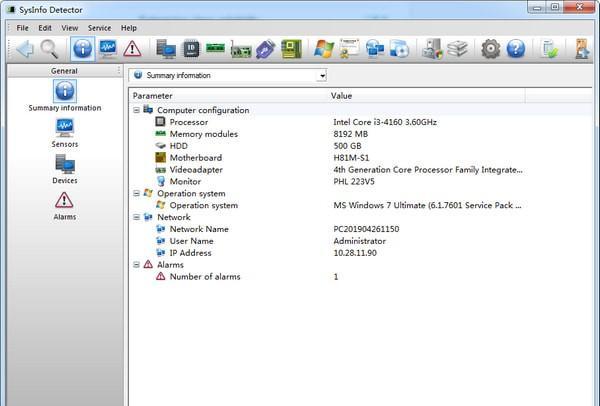Open the Service menu
Viewport: 600px width, 406px height.
point(99,28)
